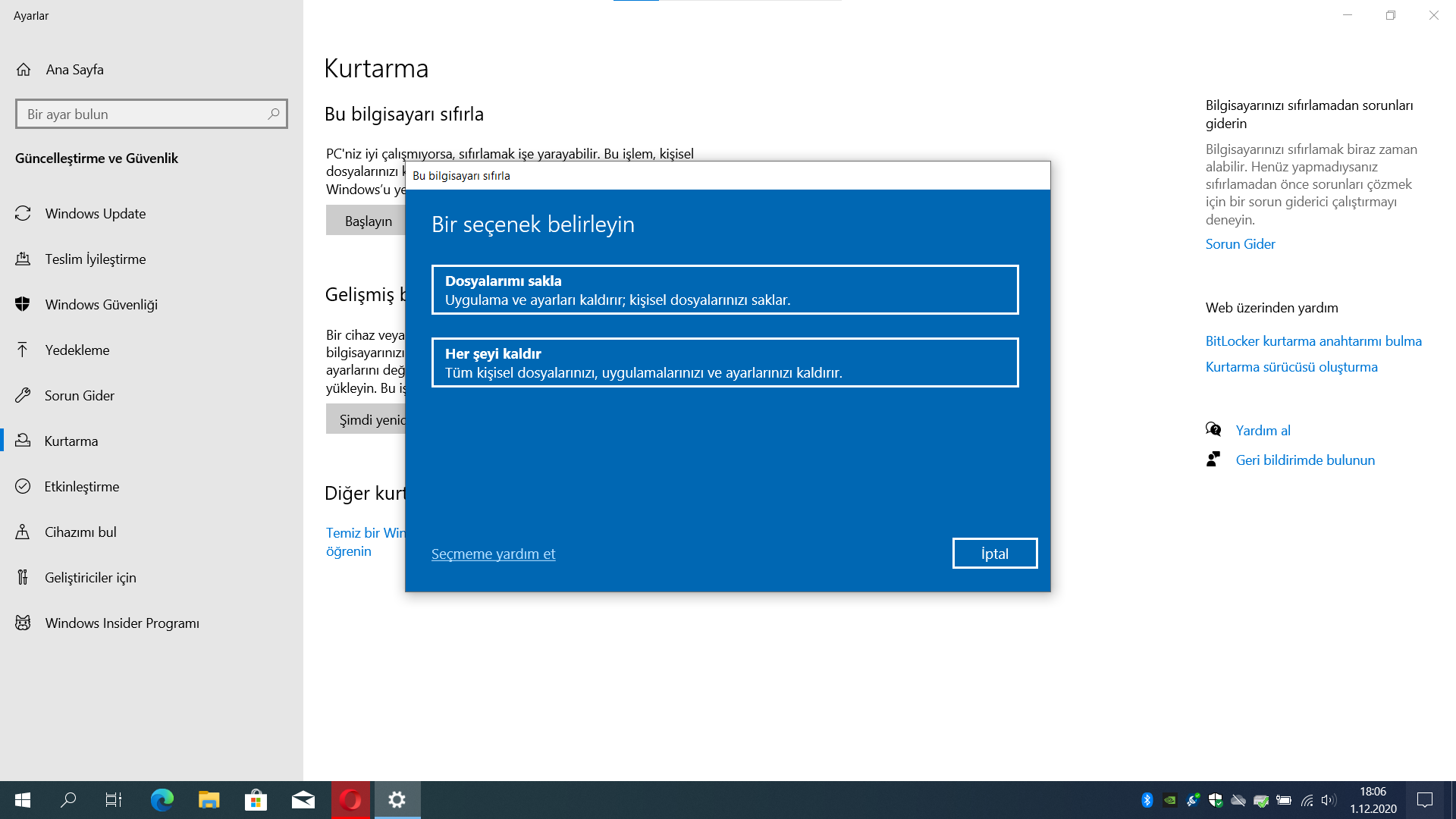Open the Yedekleme settings page
This screenshot has height=819, width=1456.
click(77, 350)
